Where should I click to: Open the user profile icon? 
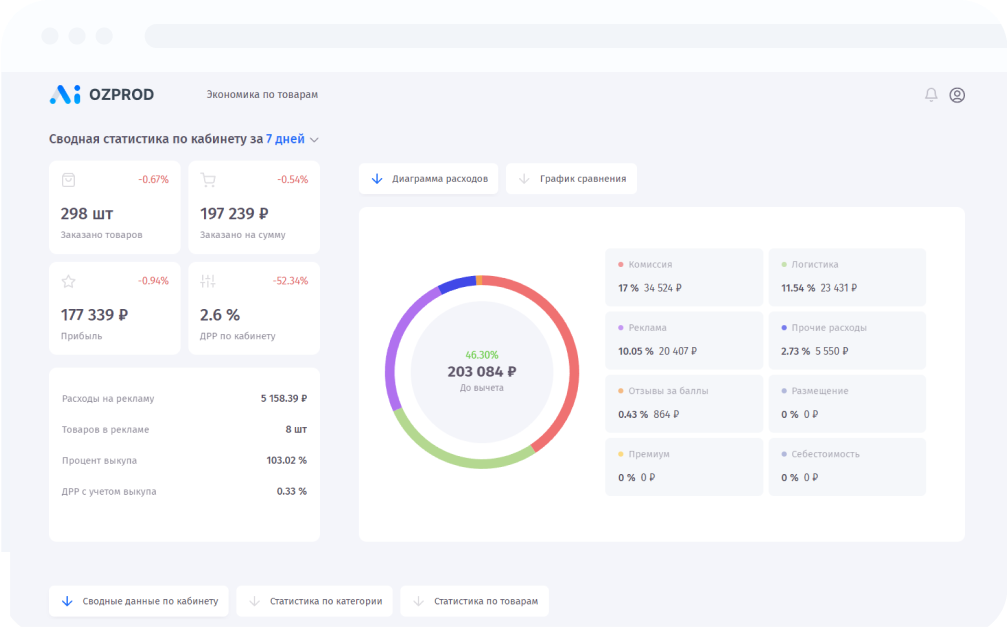pyautogui.click(x=957, y=95)
